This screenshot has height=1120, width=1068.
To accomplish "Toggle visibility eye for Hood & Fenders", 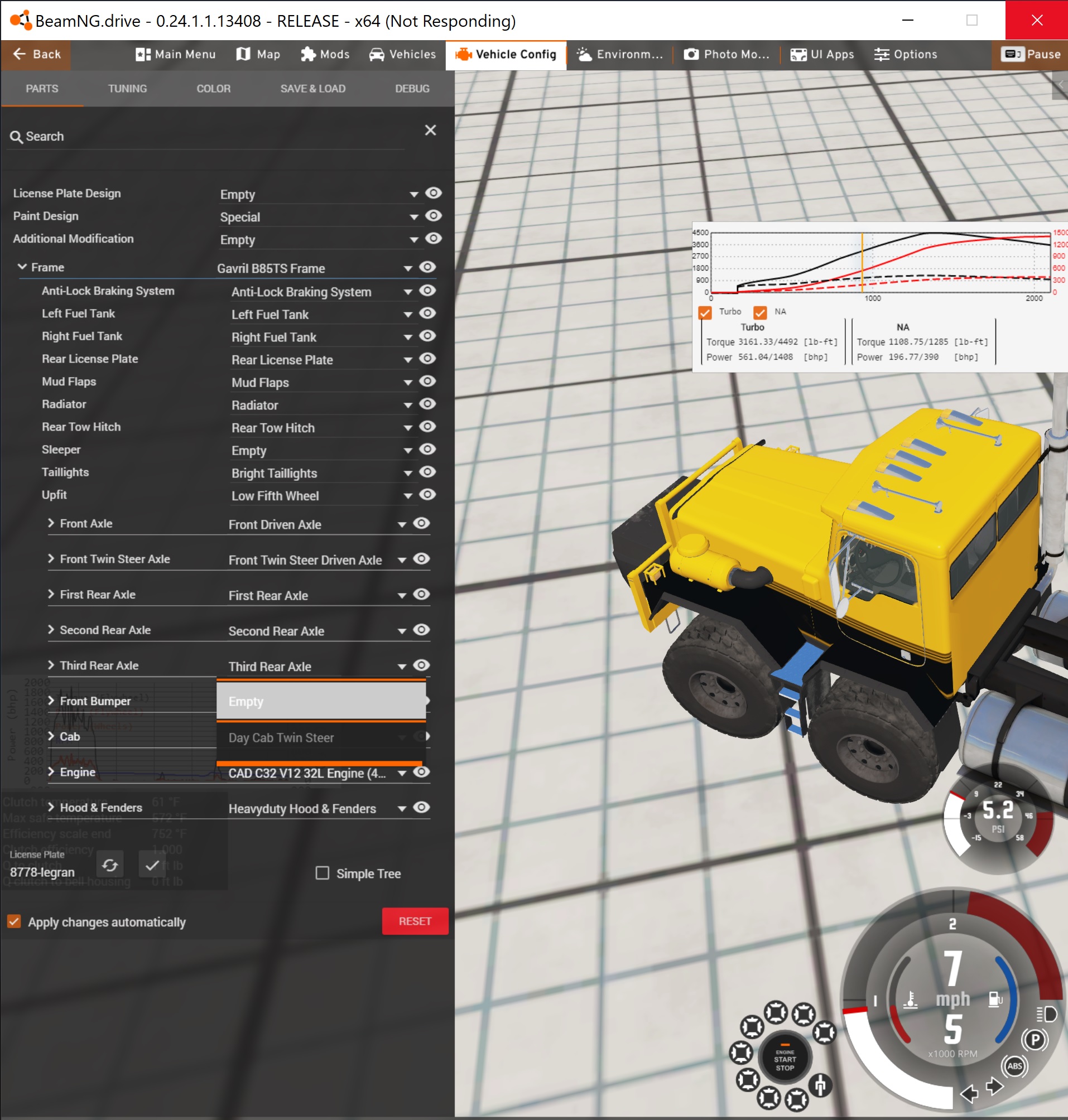I will pyautogui.click(x=421, y=807).
